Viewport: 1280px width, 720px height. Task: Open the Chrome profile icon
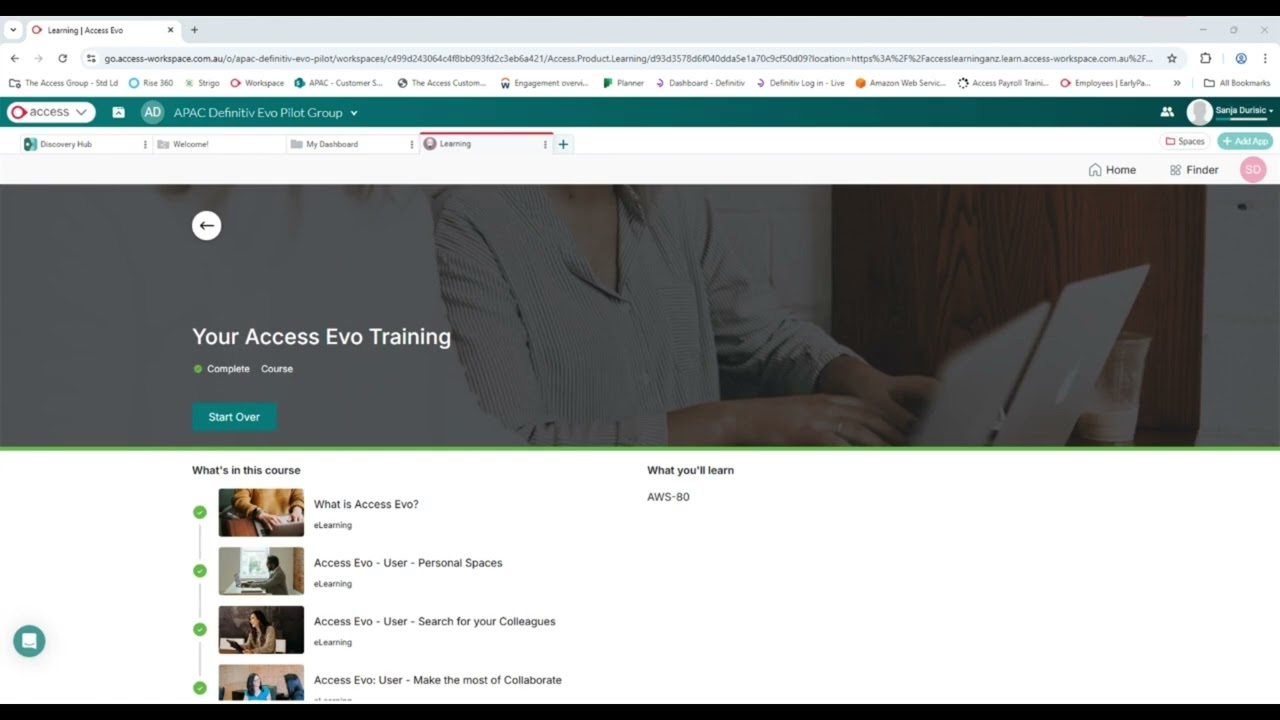1241,58
